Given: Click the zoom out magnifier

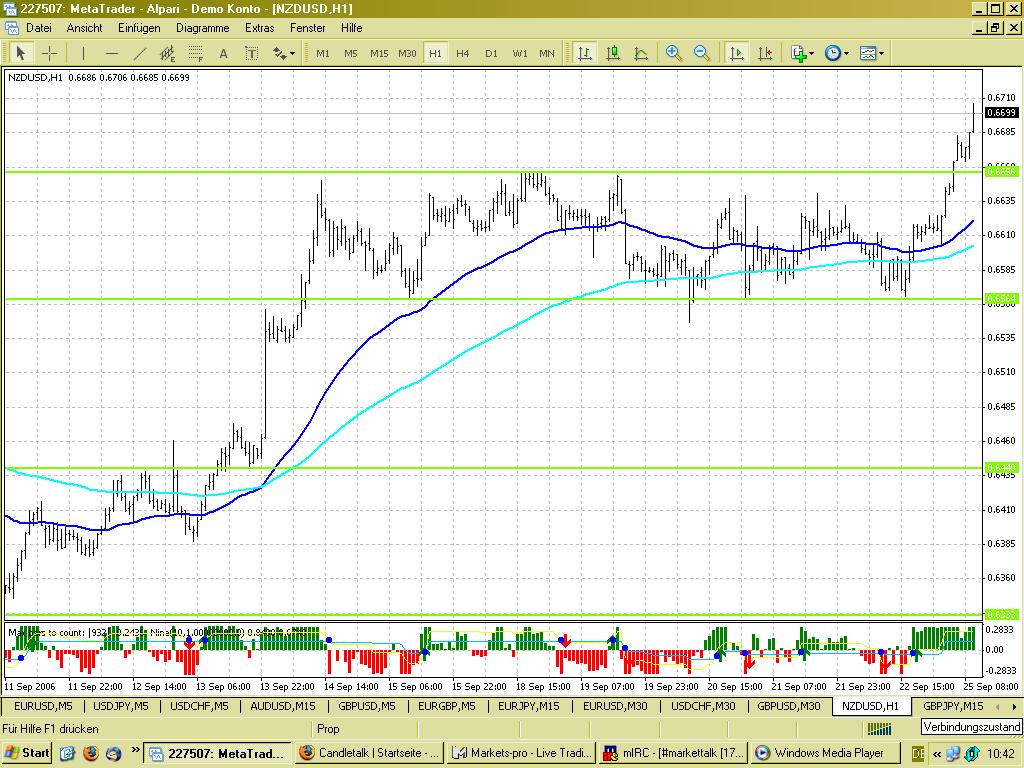Looking at the screenshot, I should point(702,53).
